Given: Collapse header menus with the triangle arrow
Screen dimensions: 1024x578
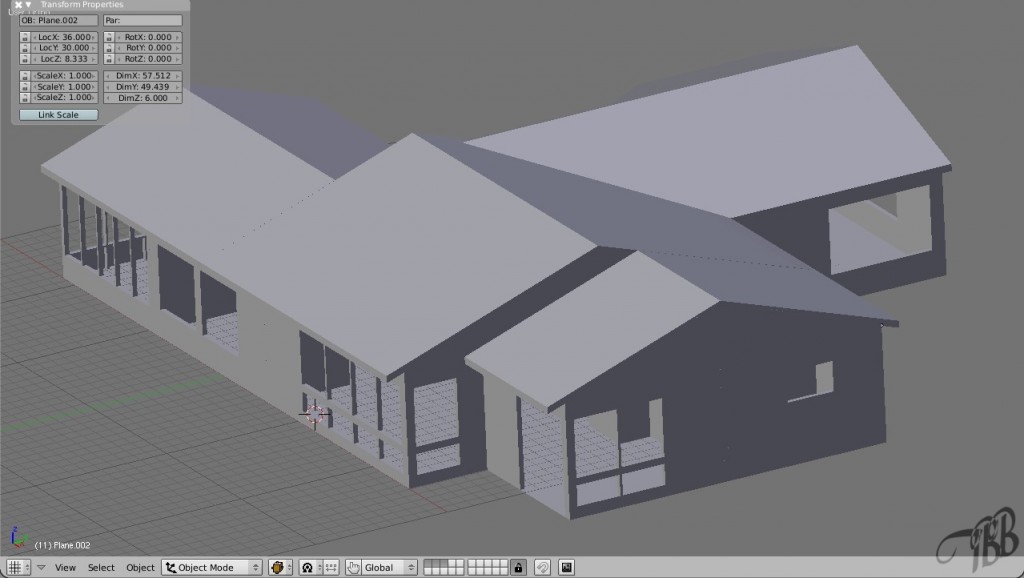Looking at the screenshot, I should point(41,568).
